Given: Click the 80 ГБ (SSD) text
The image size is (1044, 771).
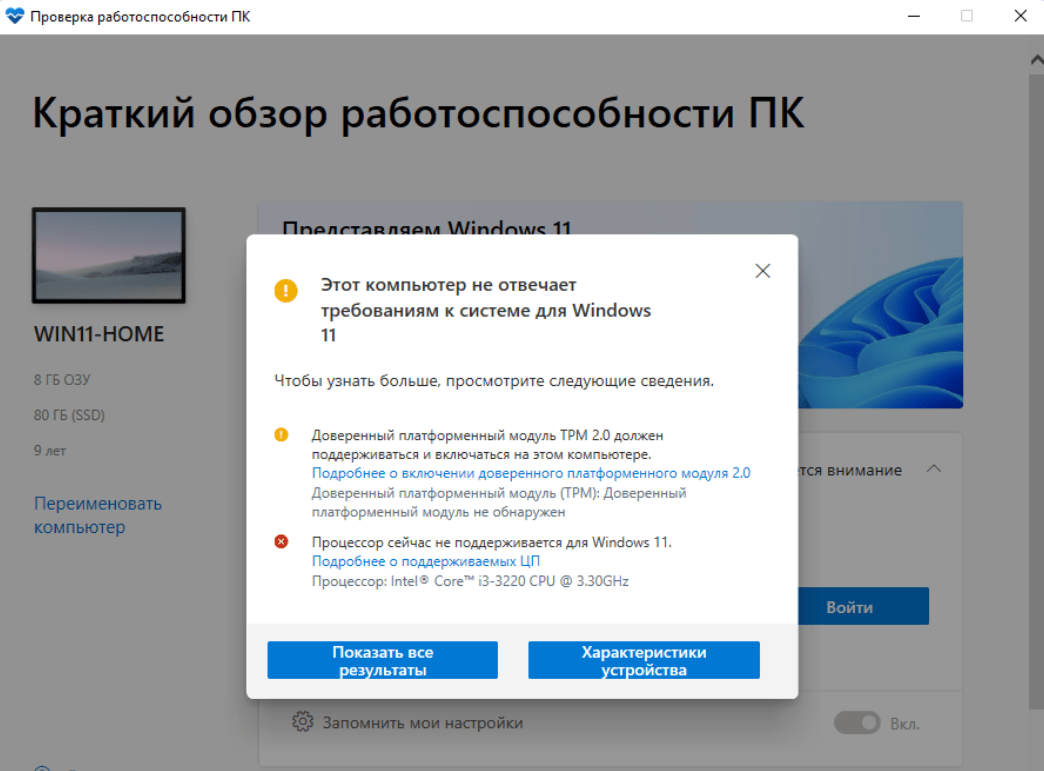Looking at the screenshot, I should [69, 415].
